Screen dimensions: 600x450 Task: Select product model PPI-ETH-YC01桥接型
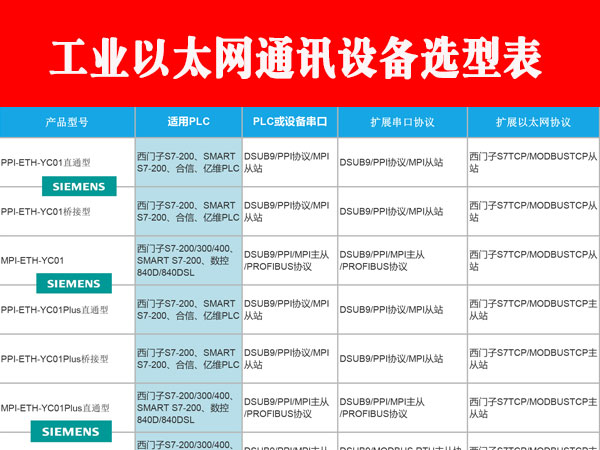coord(46,212)
